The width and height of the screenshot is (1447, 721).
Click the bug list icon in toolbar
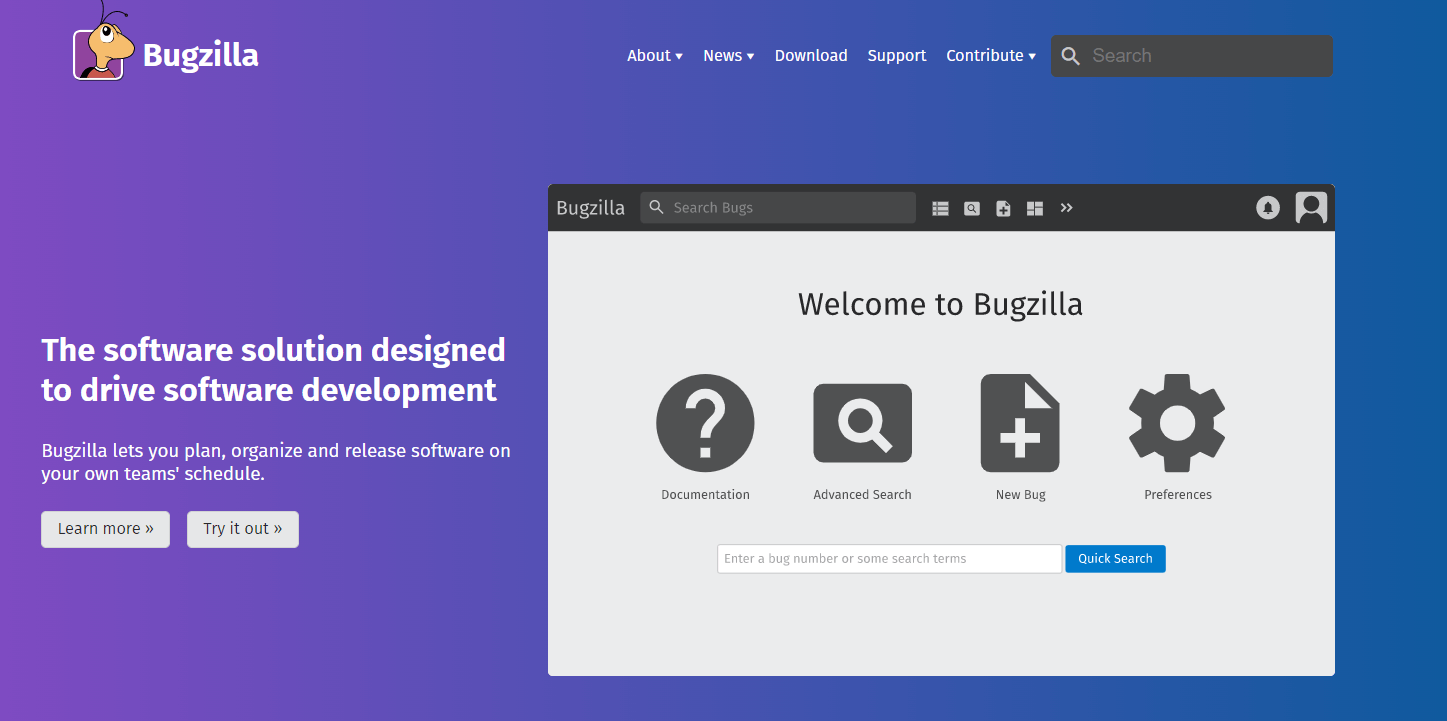pyautogui.click(x=940, y=208)
